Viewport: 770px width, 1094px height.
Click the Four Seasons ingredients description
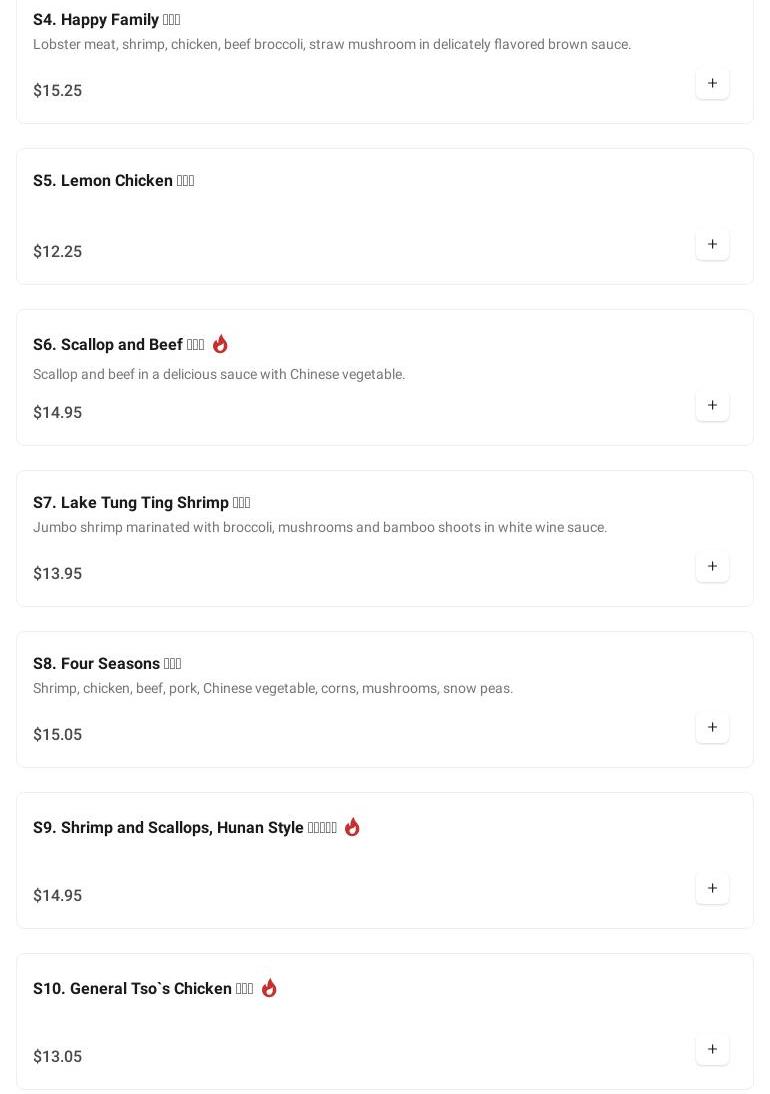[x=273, y=688]
